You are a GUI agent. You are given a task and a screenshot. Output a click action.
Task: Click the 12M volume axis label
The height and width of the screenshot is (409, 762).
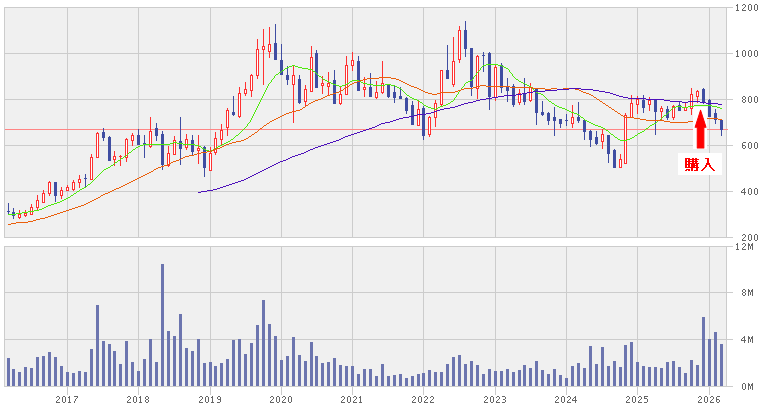[x=742, y=246]
